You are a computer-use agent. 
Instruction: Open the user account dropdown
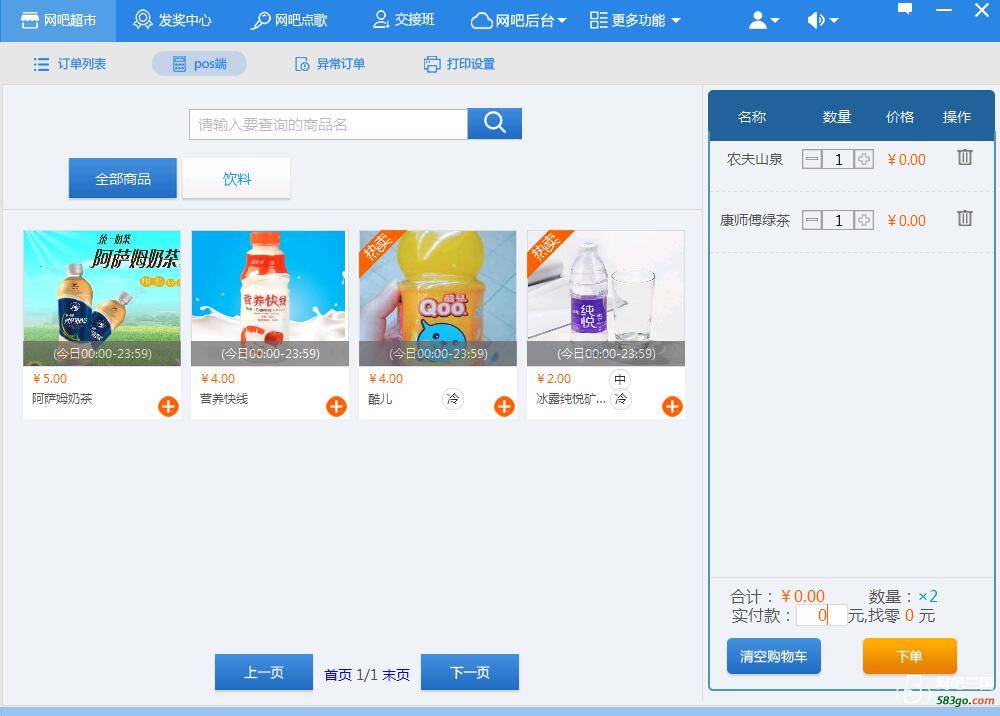(764, 20)
